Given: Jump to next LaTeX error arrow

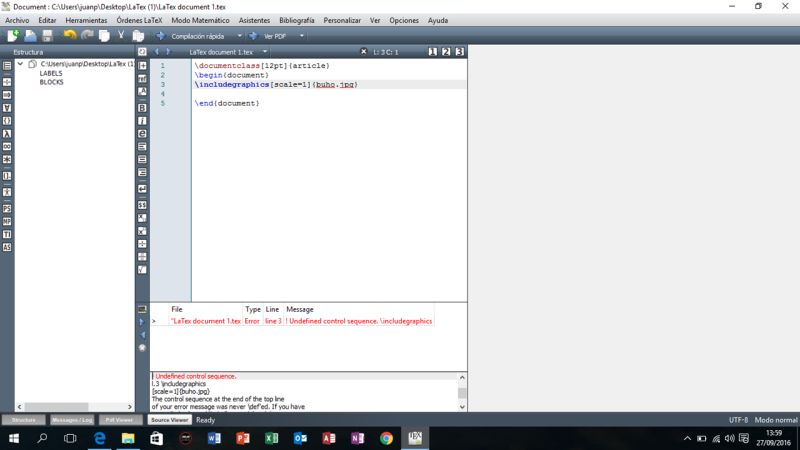Looking at the screenshot, I should [142, 321].
